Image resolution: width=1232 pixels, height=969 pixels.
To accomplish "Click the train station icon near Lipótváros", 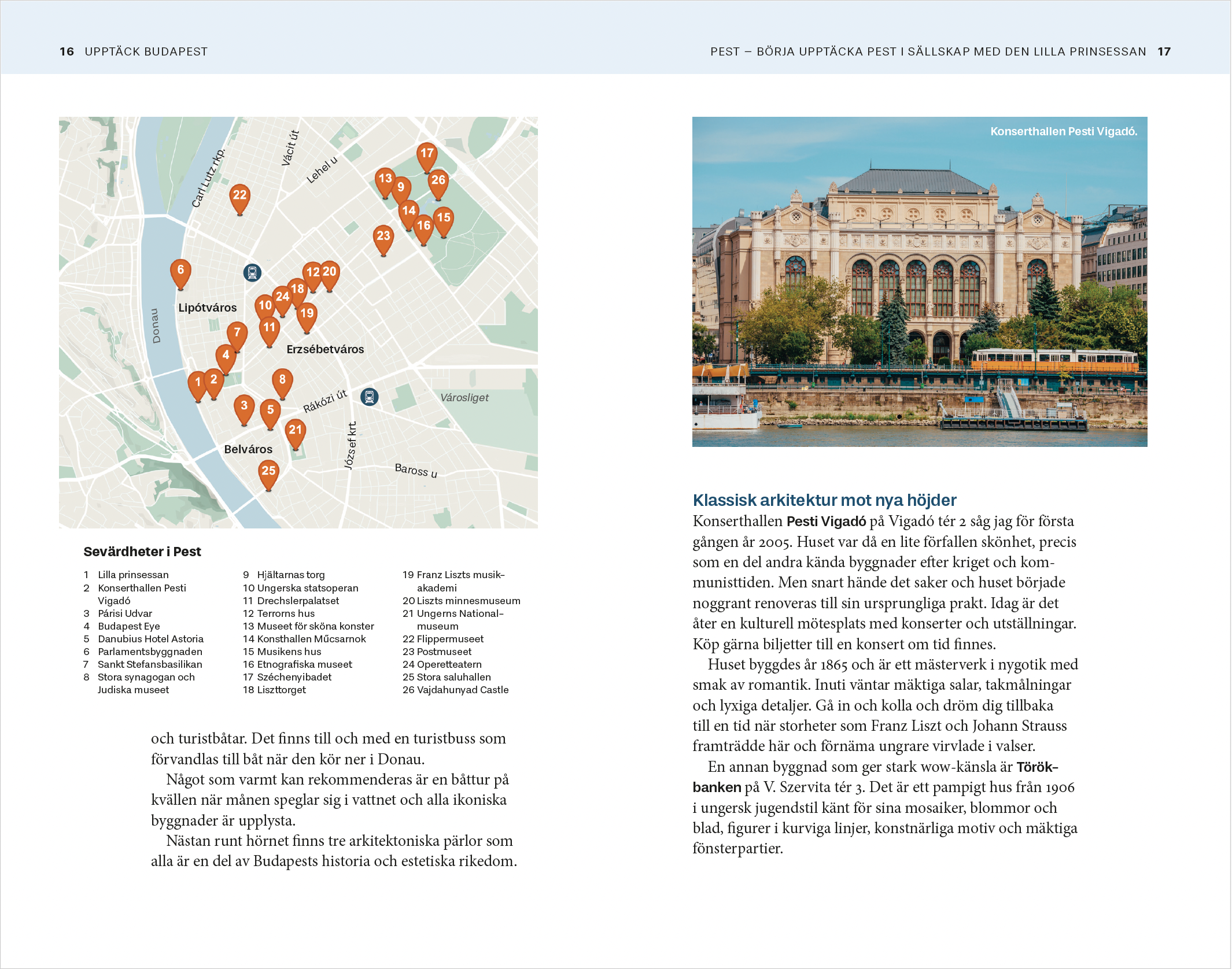I will (252, 272).
